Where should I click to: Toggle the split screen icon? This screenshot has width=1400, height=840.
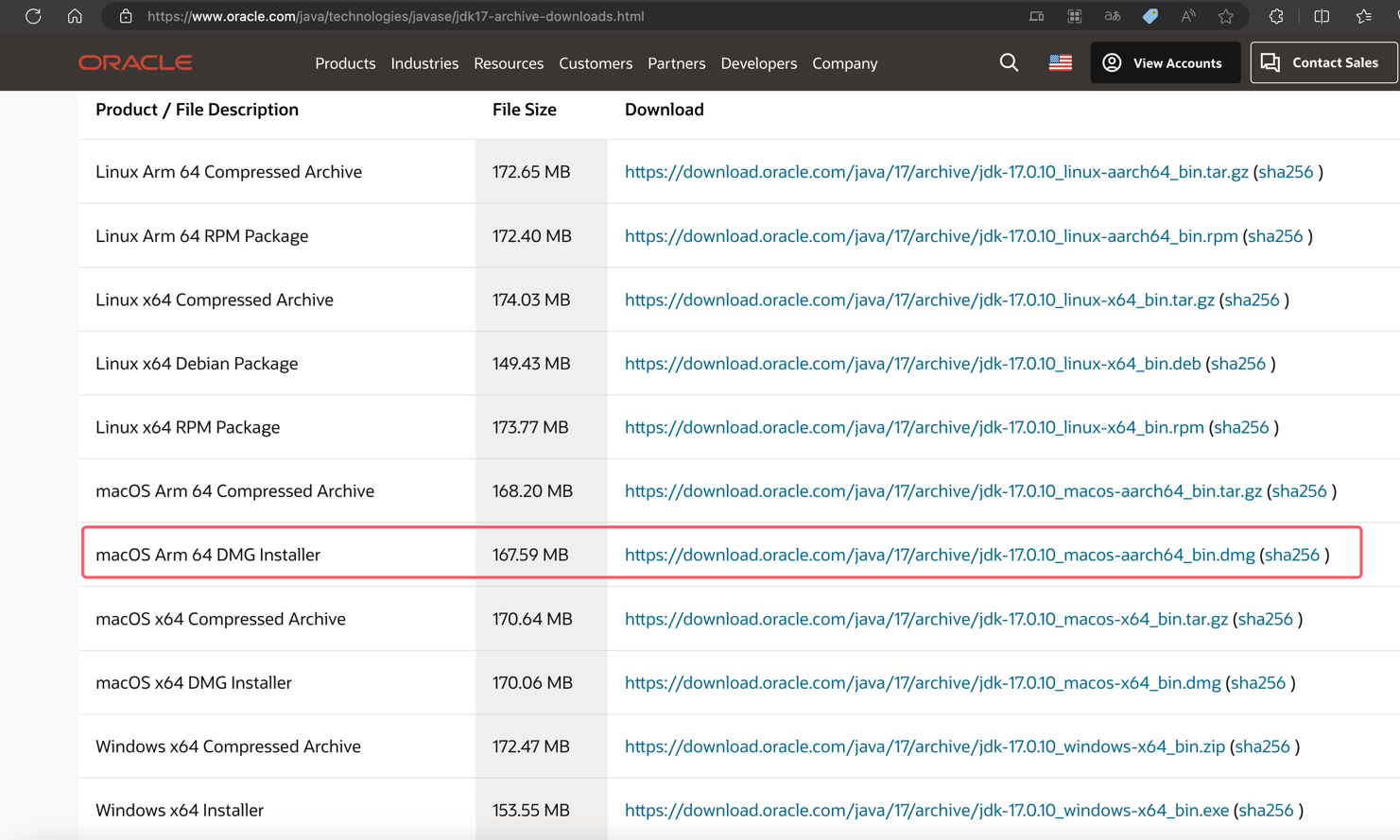click(1322, 16)
